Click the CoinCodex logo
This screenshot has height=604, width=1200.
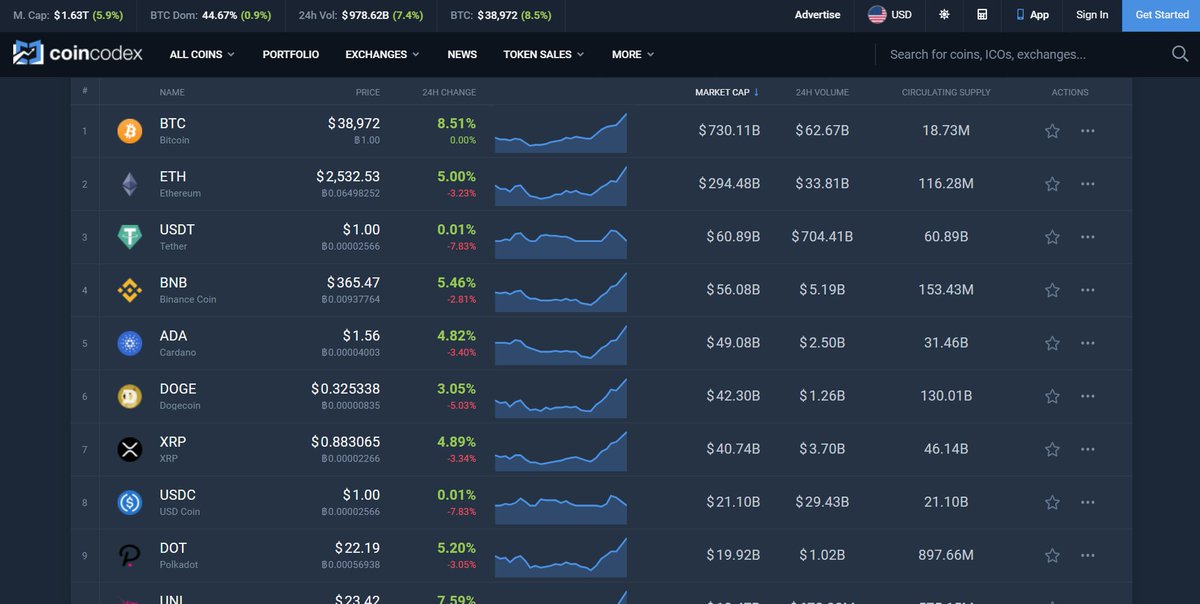(x=78, y=54)
